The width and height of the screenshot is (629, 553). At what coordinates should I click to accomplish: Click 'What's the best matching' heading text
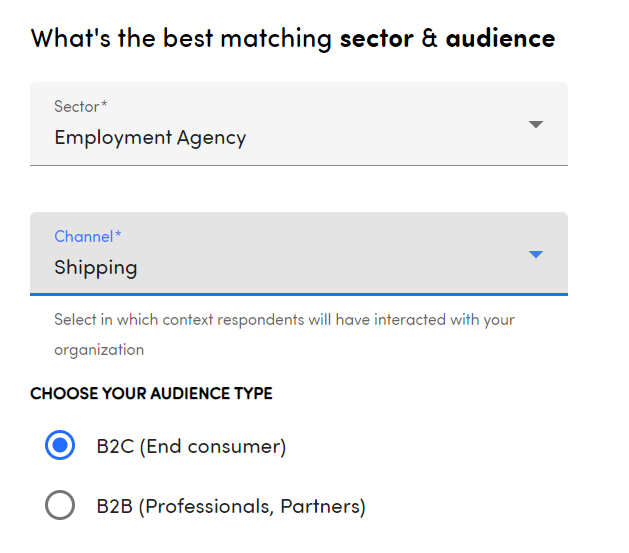[x=181, y=39]
